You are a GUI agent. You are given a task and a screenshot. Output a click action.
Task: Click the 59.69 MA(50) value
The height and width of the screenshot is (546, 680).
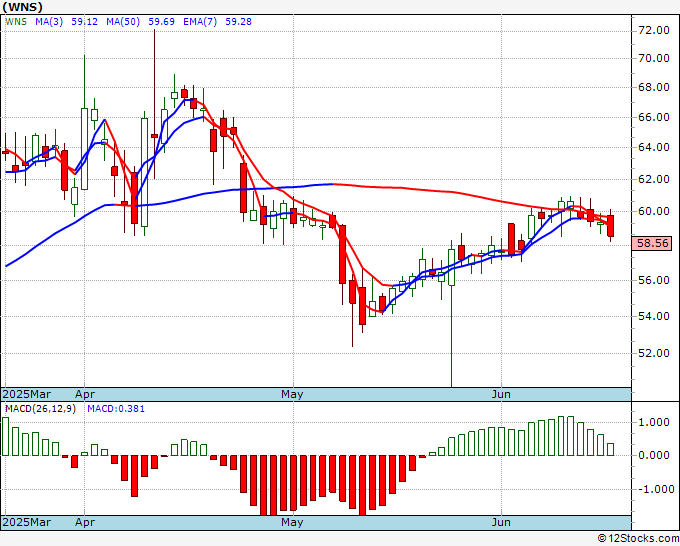(161, 22)
